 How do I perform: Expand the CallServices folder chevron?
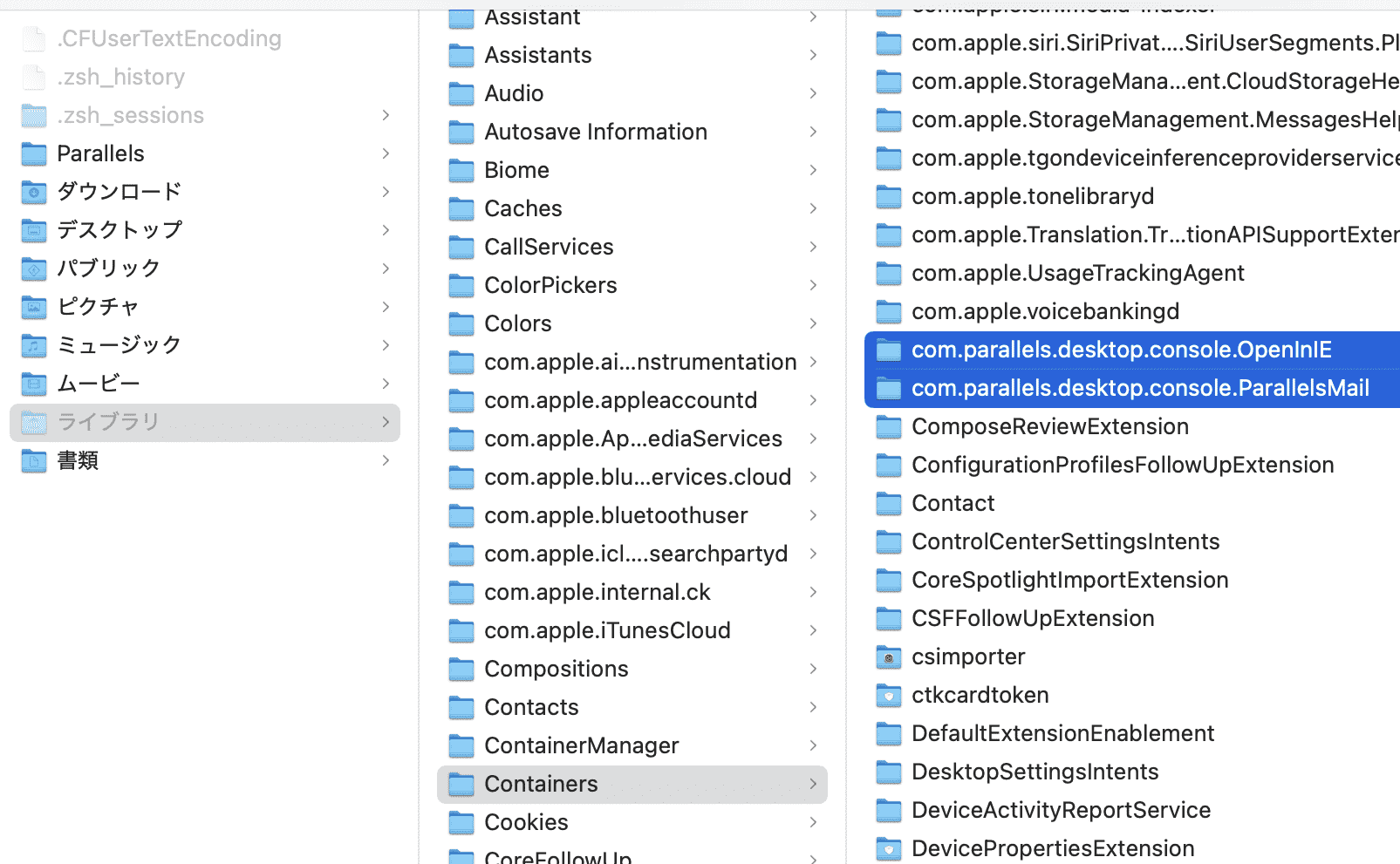tap(813, 247)
